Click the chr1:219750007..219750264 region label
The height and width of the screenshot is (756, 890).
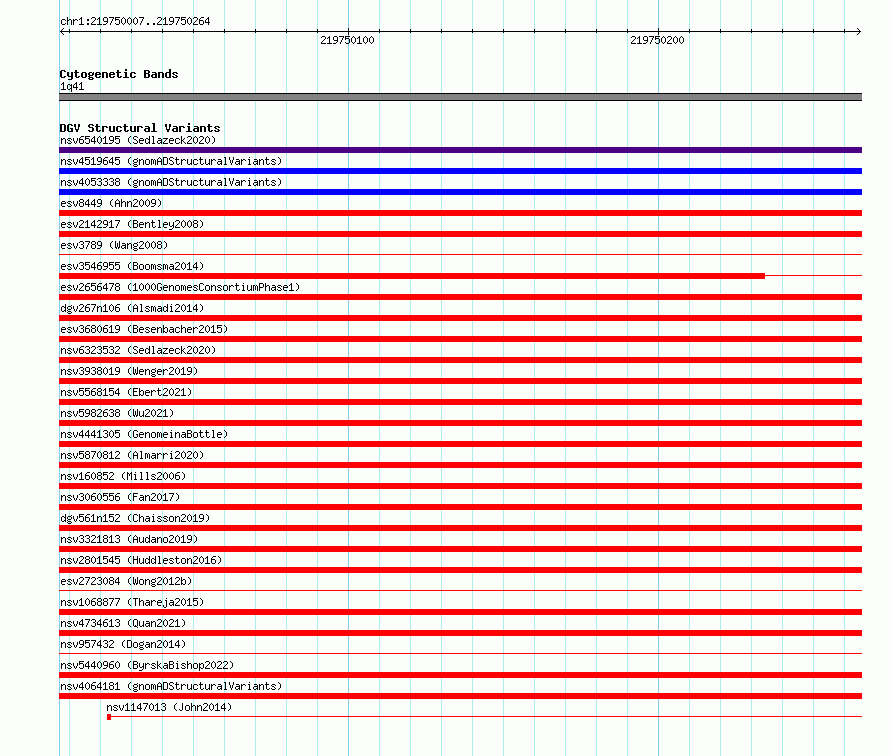click(x=135, y=21)
